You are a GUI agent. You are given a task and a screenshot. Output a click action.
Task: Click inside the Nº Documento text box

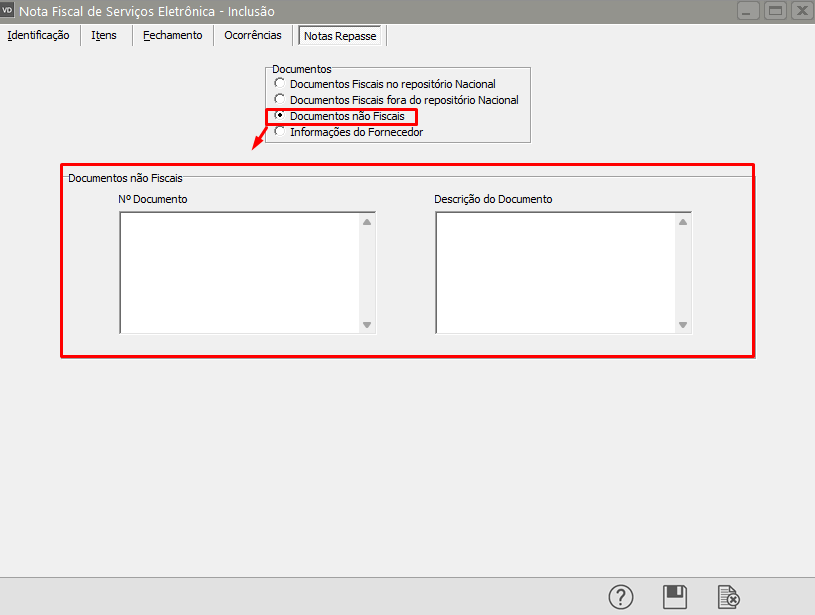coord(238,272)
